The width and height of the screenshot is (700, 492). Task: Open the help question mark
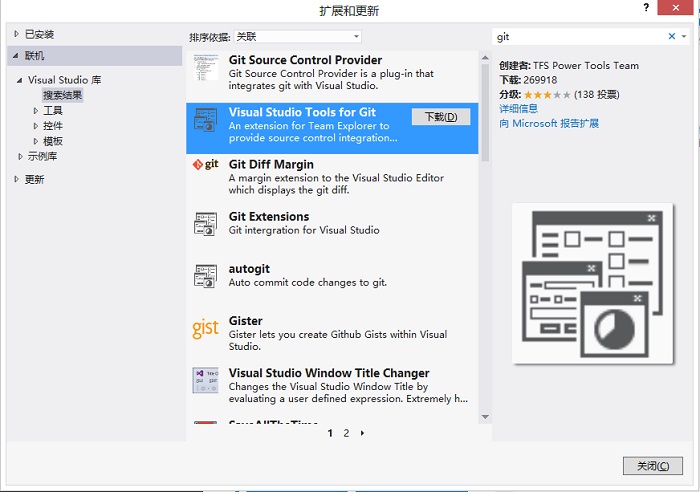tap(646, 7)
